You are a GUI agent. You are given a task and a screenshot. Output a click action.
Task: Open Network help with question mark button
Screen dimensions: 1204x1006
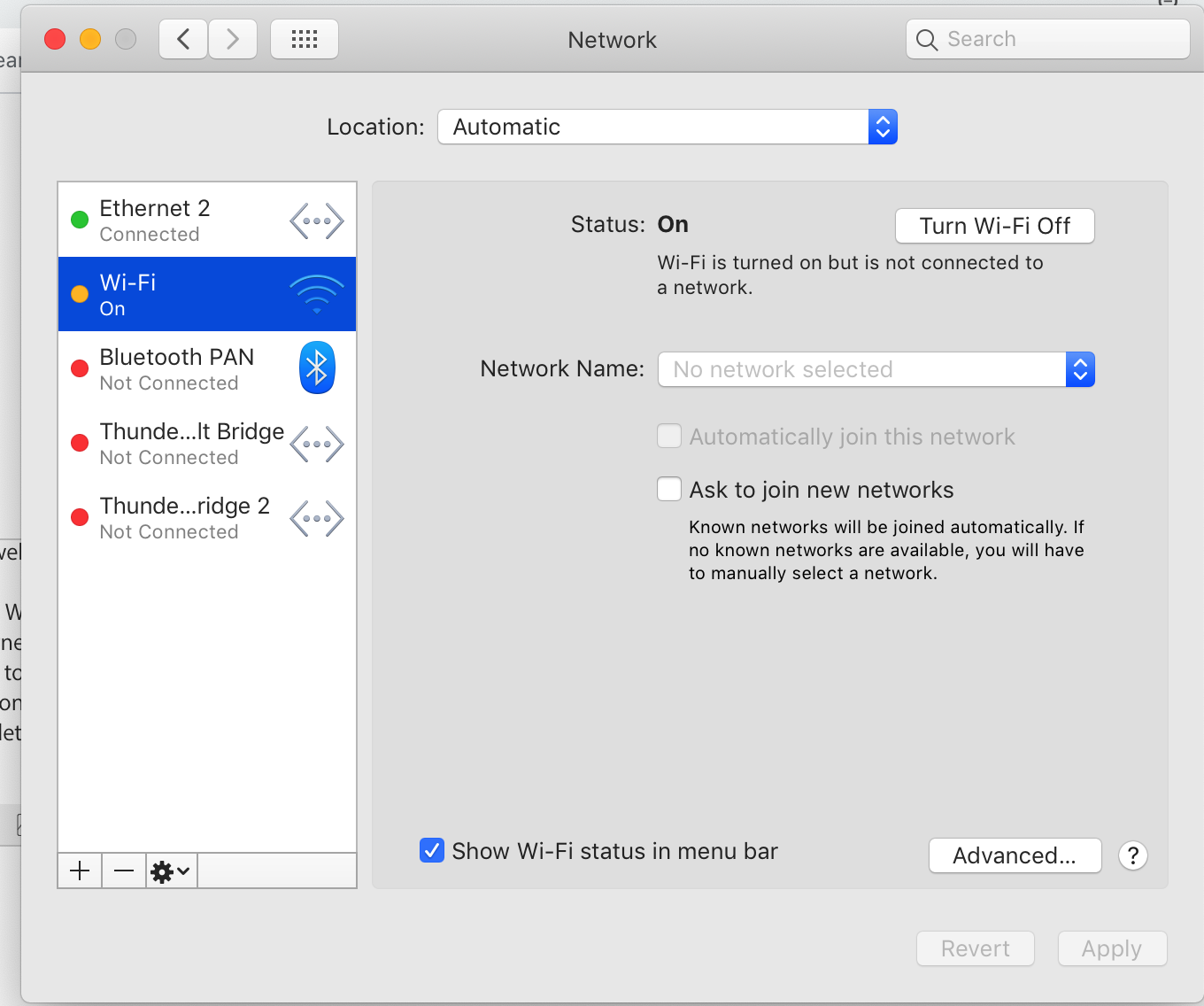pos(1133,855)
